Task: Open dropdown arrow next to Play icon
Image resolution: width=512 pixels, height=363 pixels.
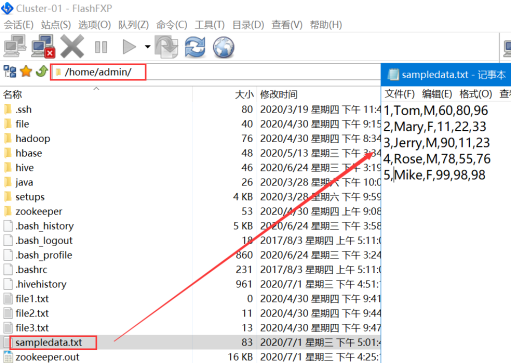Action: (147, 47)
